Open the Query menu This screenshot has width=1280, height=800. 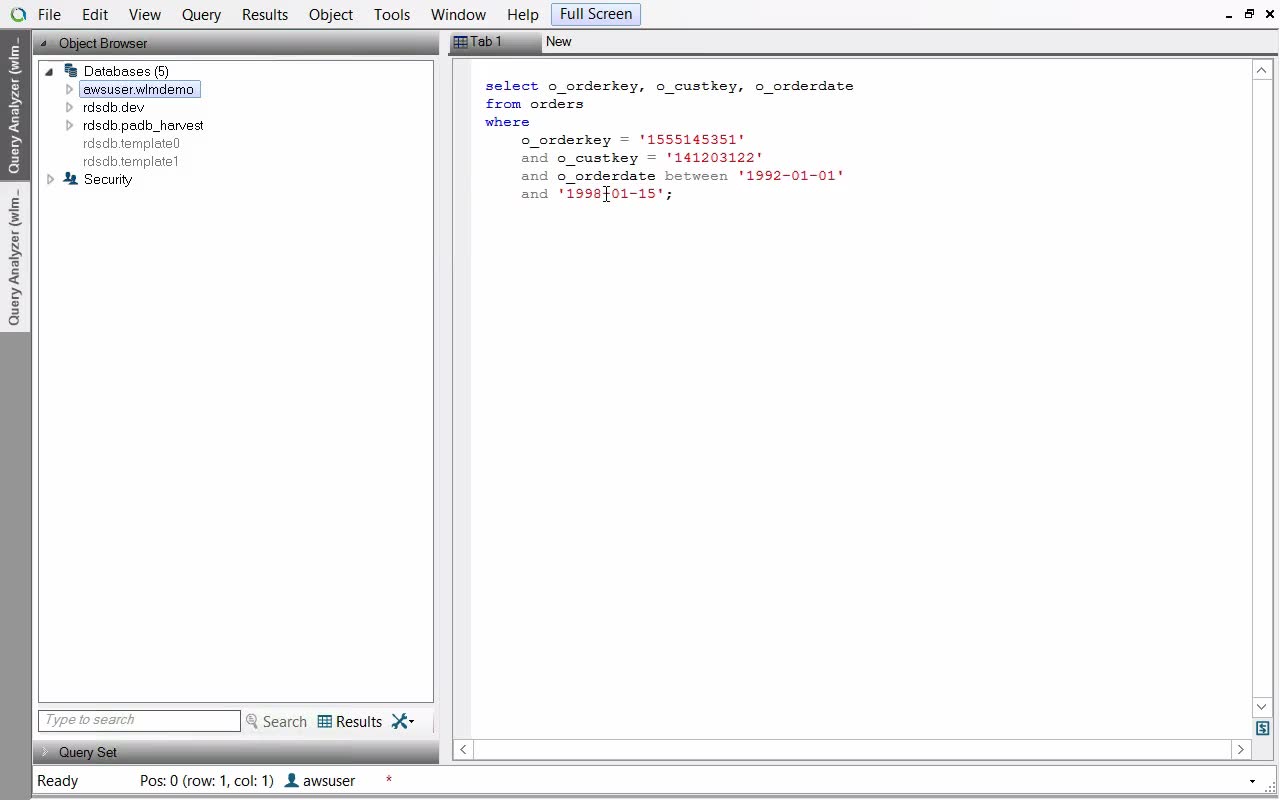coord(201,15)
